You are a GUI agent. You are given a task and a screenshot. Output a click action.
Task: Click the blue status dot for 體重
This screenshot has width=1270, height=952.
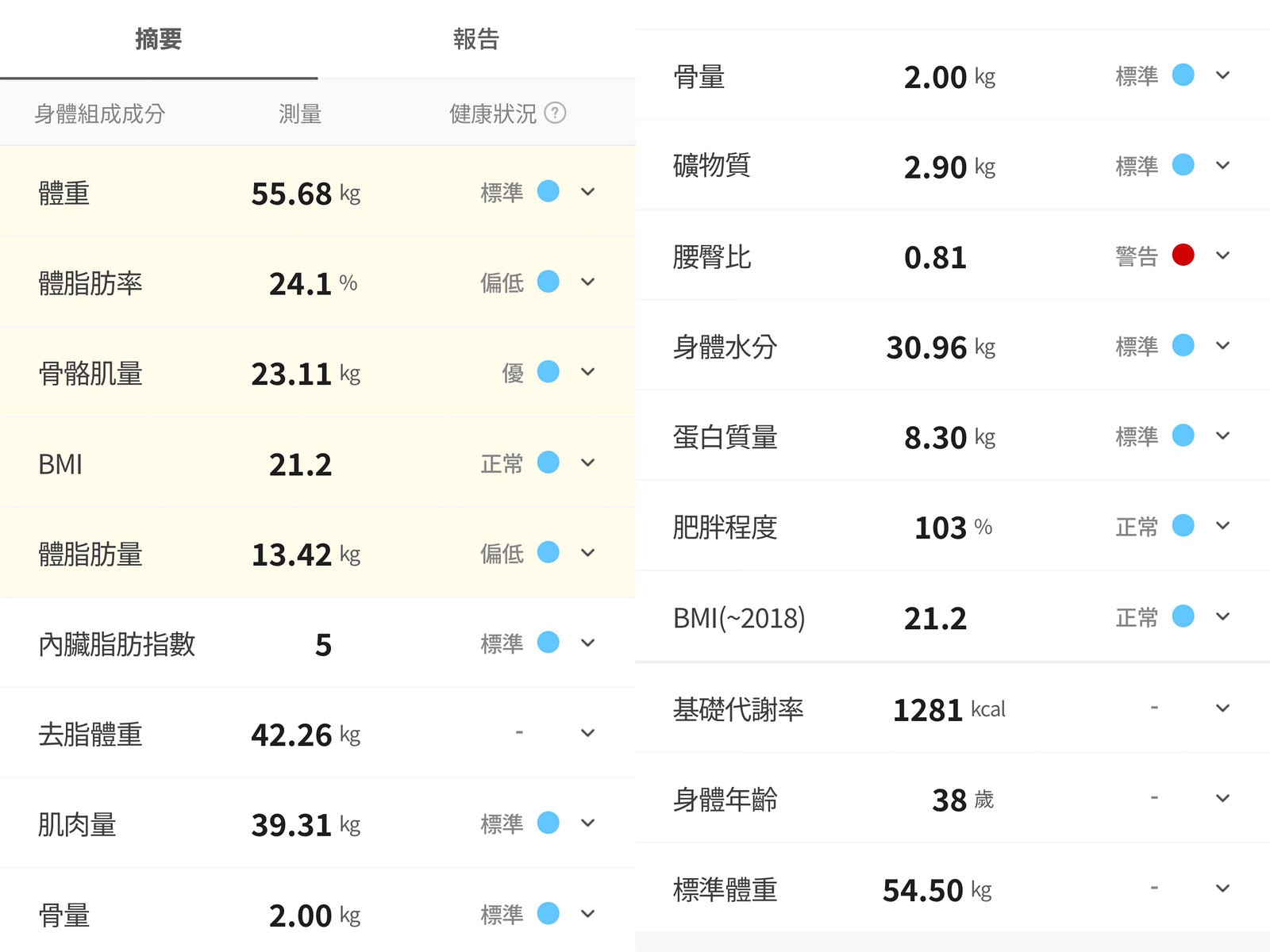[548, 191]
